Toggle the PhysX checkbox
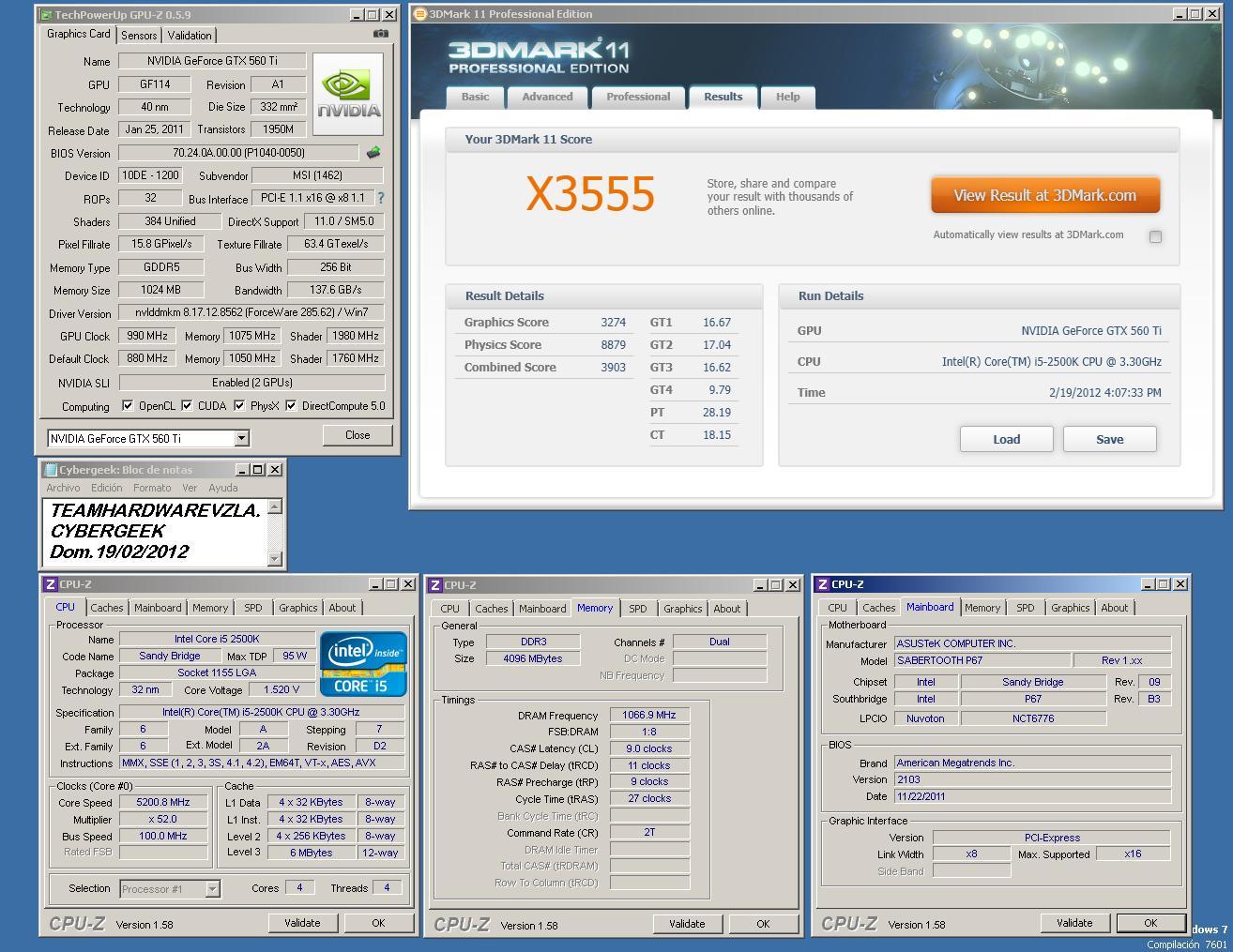The image size is (1233, 952). [x=239, y=406]
